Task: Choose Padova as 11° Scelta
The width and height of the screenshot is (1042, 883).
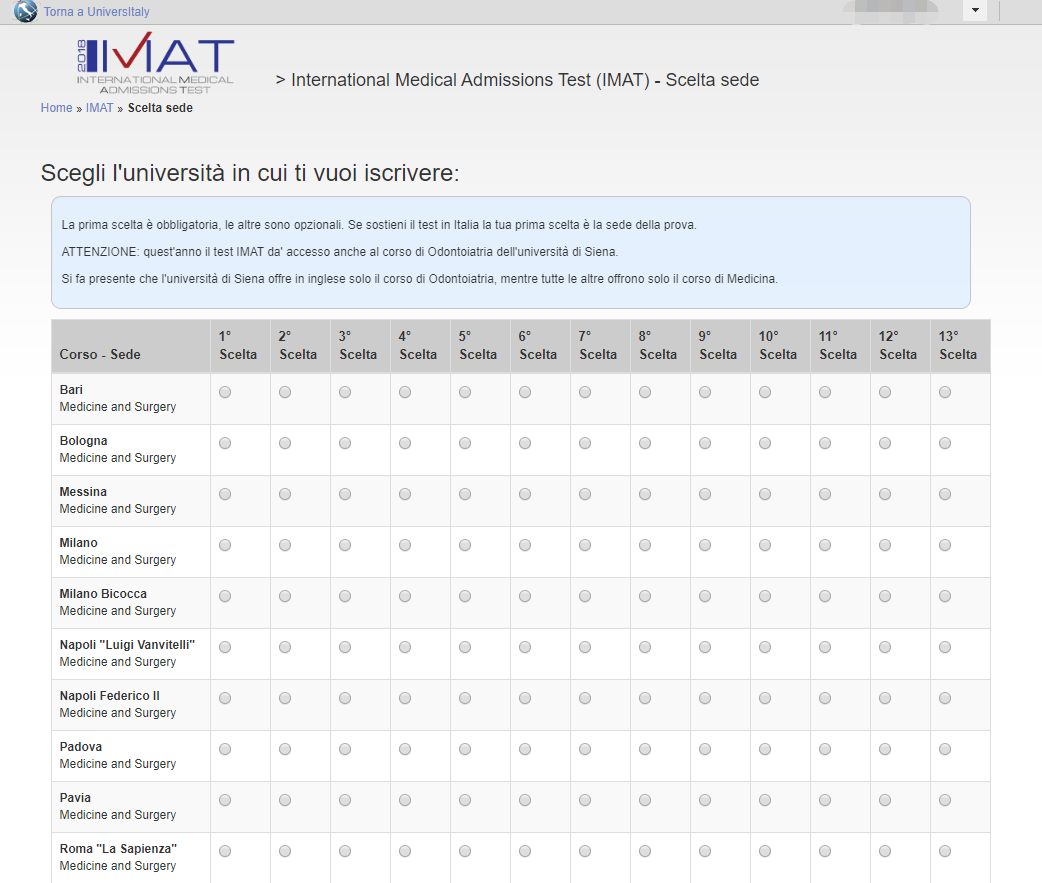Action: (825, 749)
